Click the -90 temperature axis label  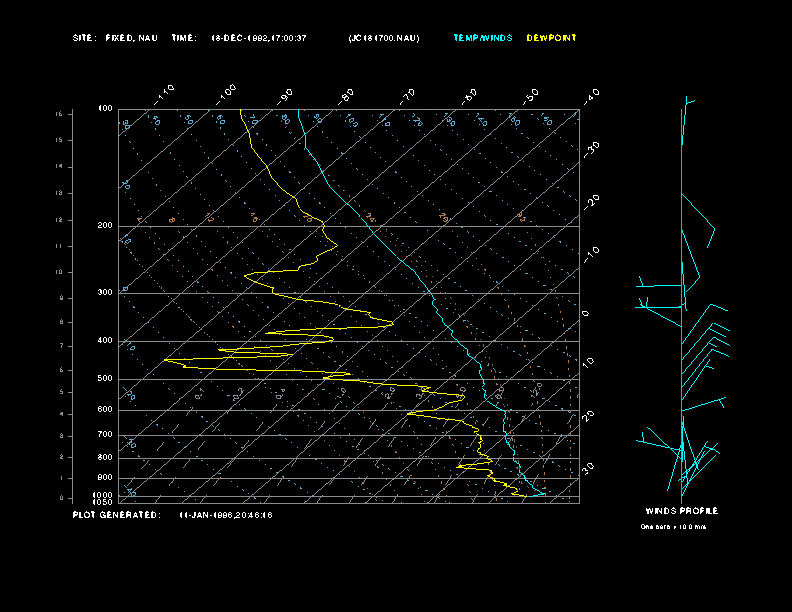(x=285, y=96)
